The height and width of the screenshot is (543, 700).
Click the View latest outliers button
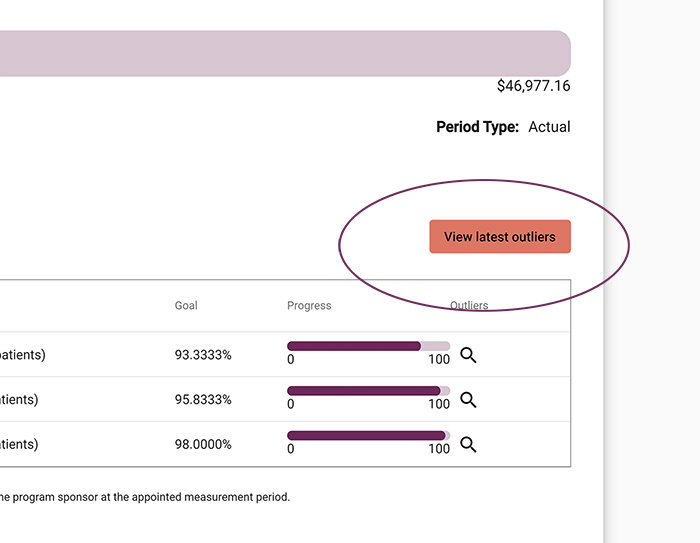(x=500, y=237)
